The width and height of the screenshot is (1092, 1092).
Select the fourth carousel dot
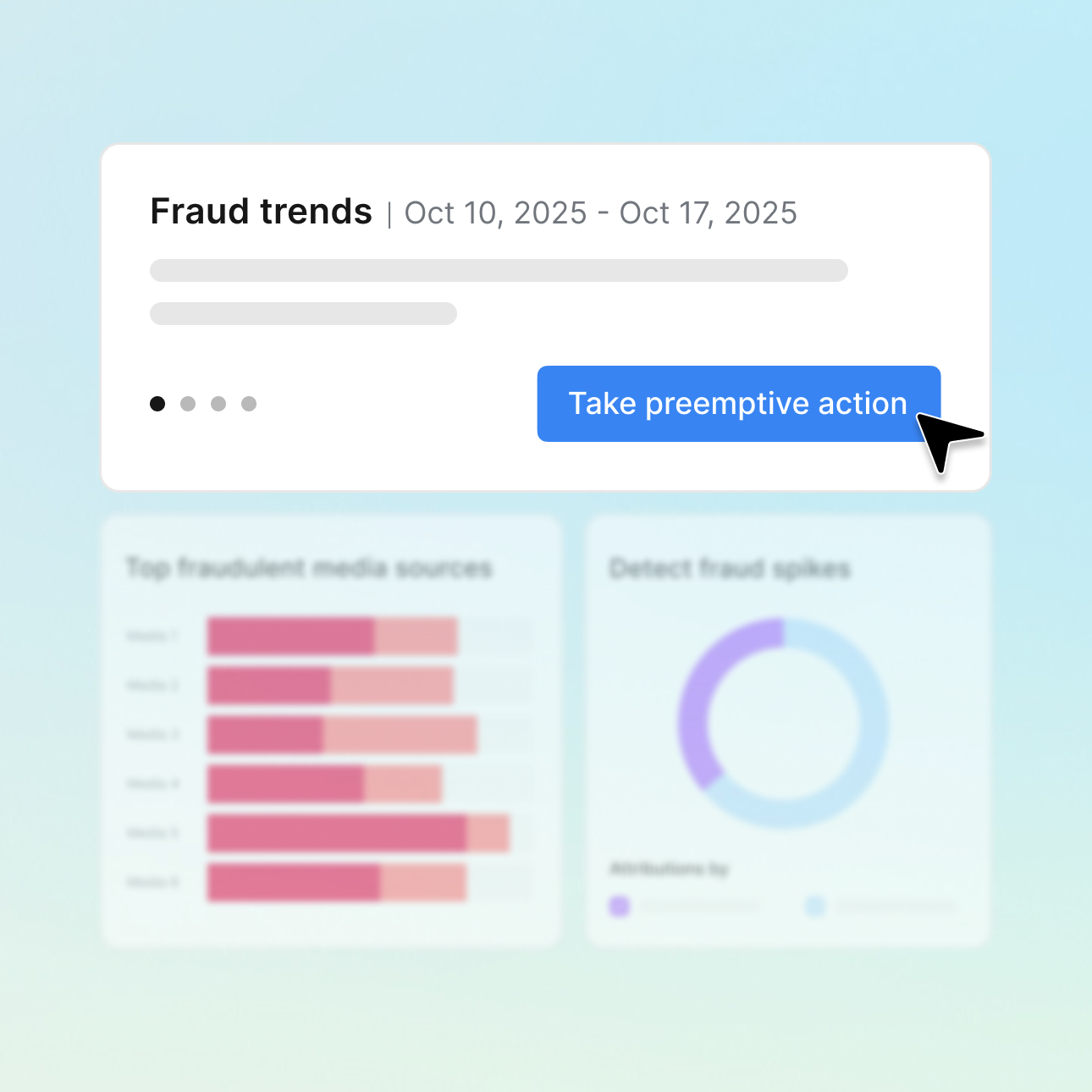[249, 404]
